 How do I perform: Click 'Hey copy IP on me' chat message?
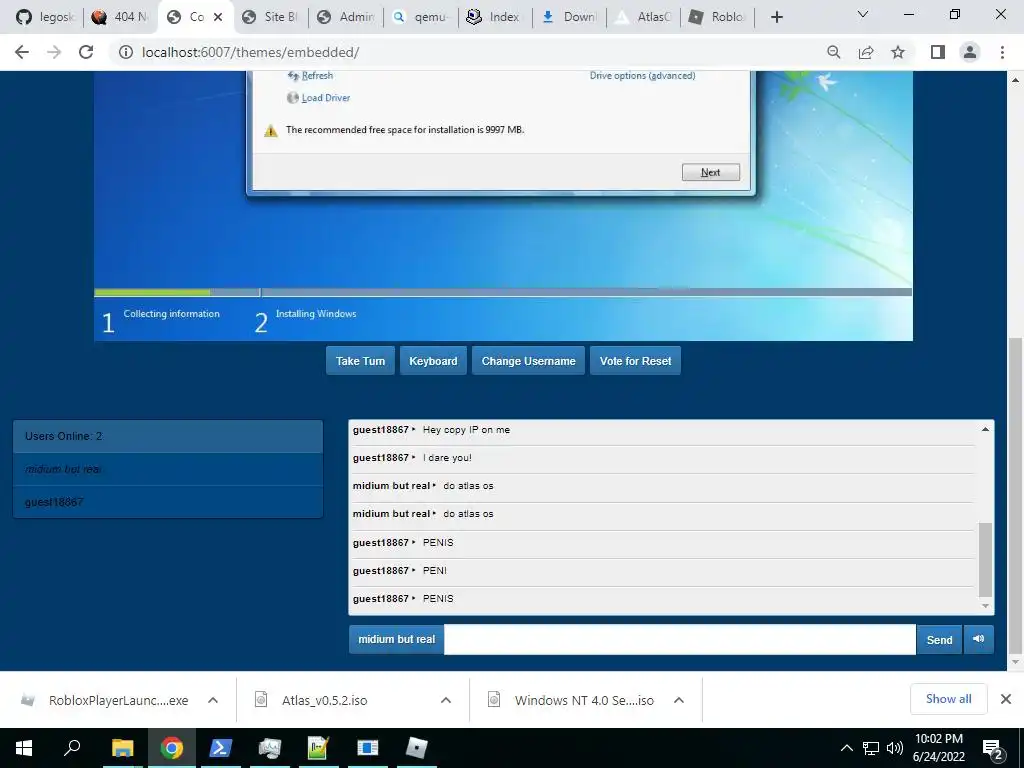(x=466, y=430)
